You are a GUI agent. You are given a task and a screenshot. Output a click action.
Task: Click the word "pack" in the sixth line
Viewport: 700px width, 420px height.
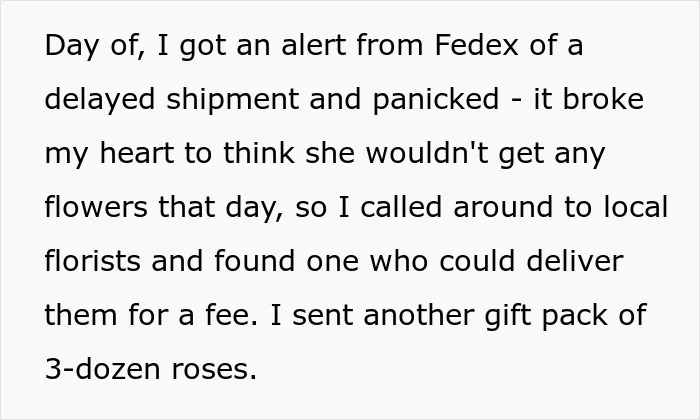pos(575,317)
